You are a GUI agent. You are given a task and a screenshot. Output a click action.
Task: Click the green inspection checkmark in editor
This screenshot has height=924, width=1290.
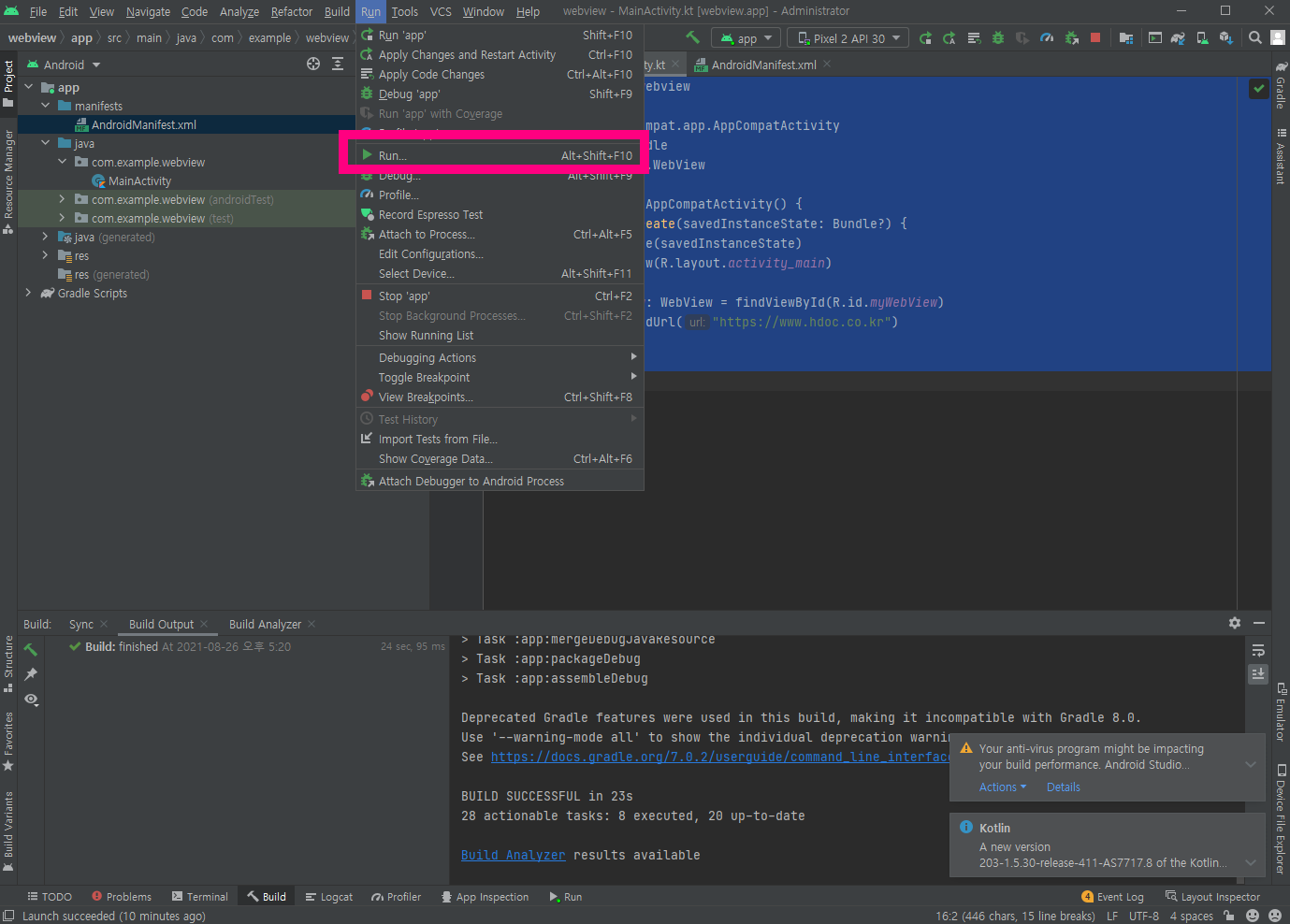click(1259, 89)
